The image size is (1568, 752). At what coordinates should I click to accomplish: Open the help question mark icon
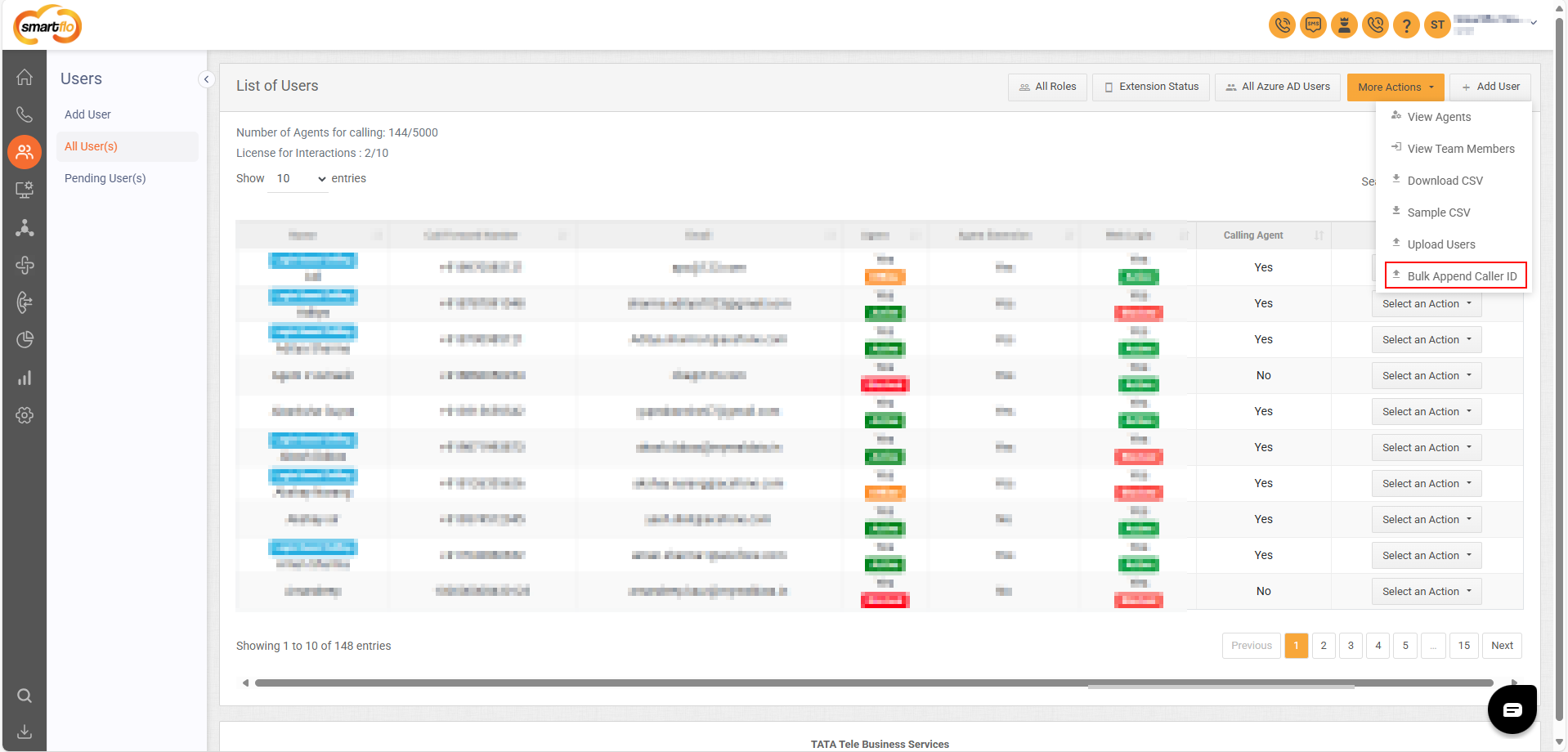(x=1406, y=25)
